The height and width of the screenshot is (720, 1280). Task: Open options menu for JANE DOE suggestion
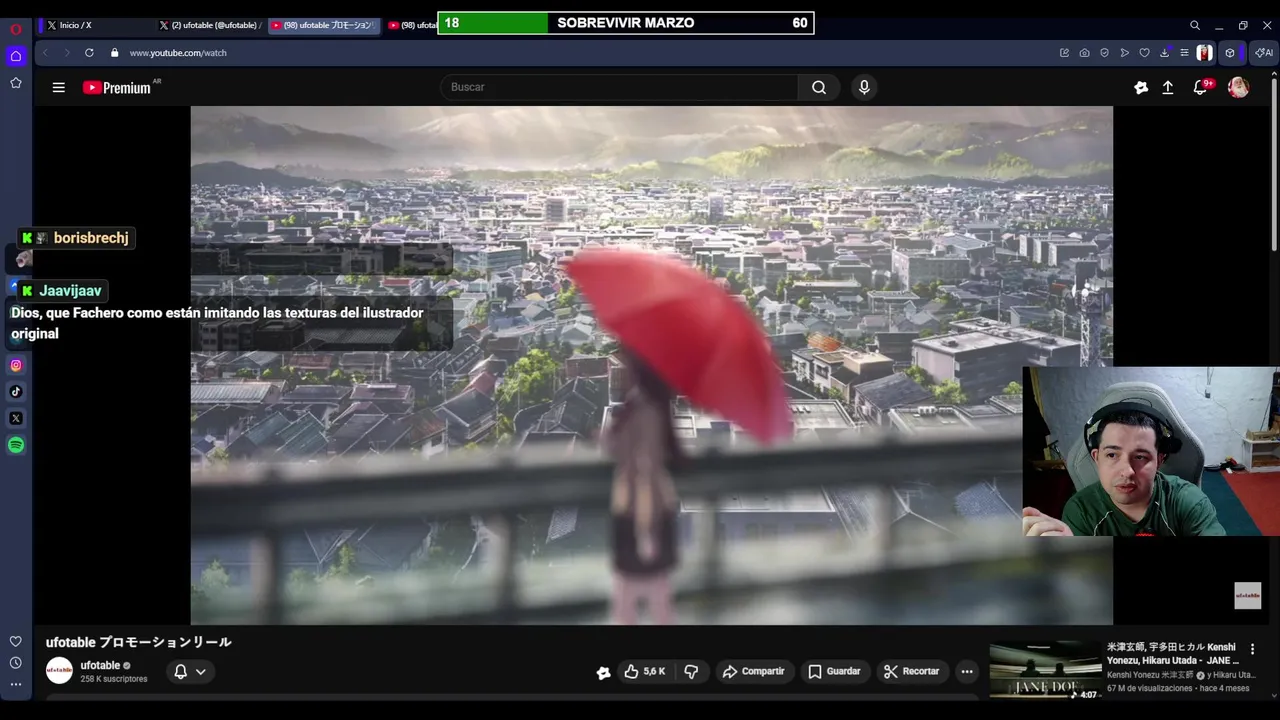tap(1252, 649)
